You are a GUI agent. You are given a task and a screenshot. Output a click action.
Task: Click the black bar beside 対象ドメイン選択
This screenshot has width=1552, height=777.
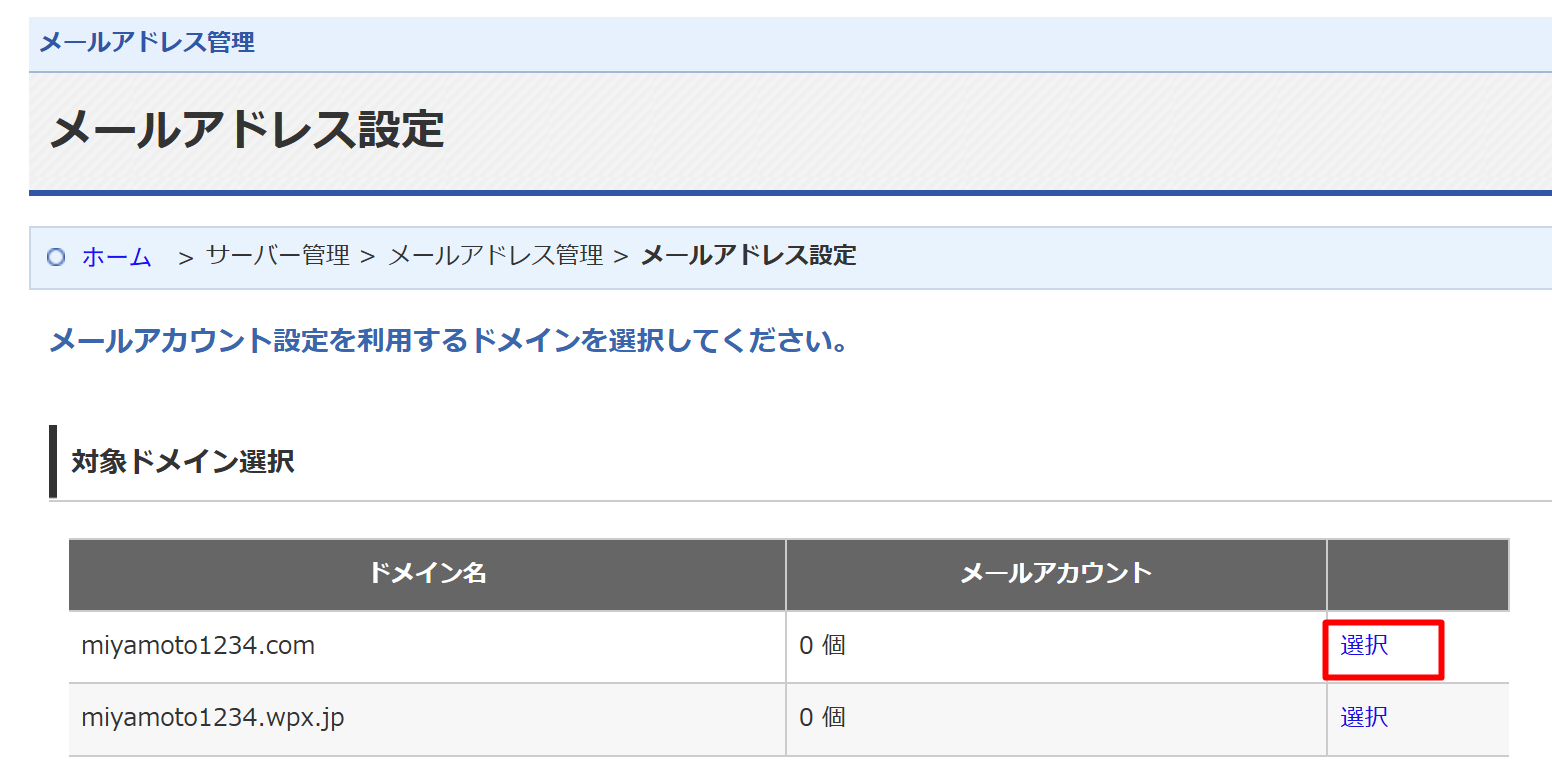tap(53, 461)
